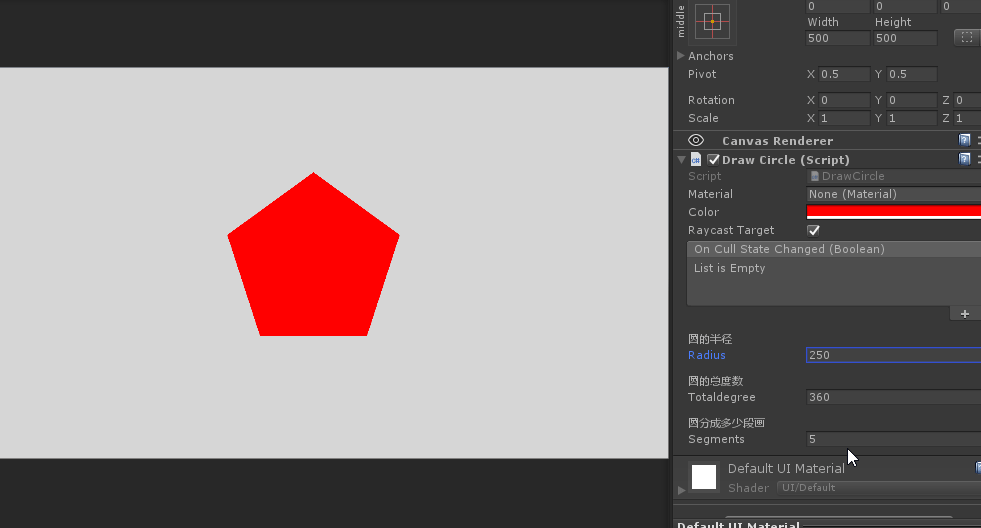The image size is (981, 528).
Task: Click the Pivot X field
Action: 844,74
